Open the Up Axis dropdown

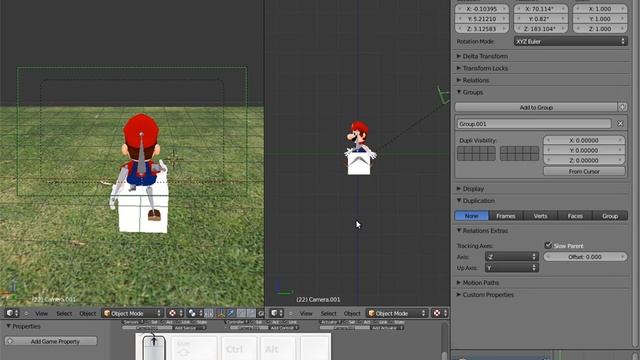[512, 268]
